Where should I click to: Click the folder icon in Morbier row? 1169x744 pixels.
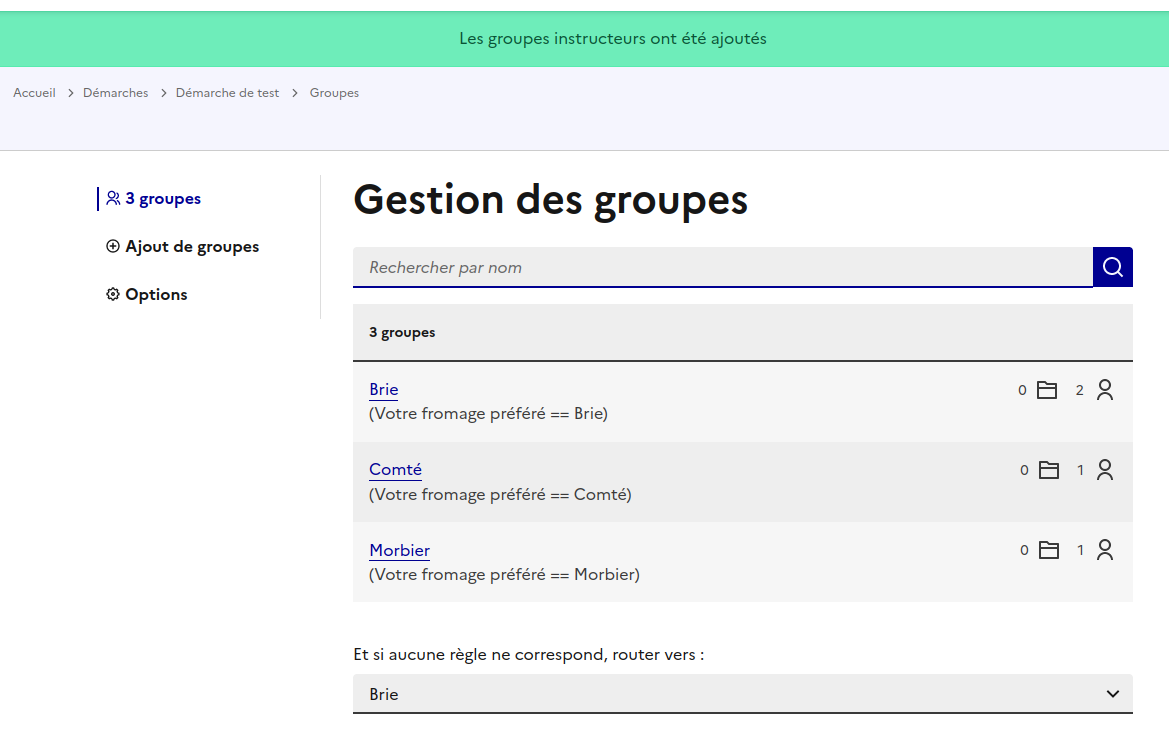tap(1048, 550)
